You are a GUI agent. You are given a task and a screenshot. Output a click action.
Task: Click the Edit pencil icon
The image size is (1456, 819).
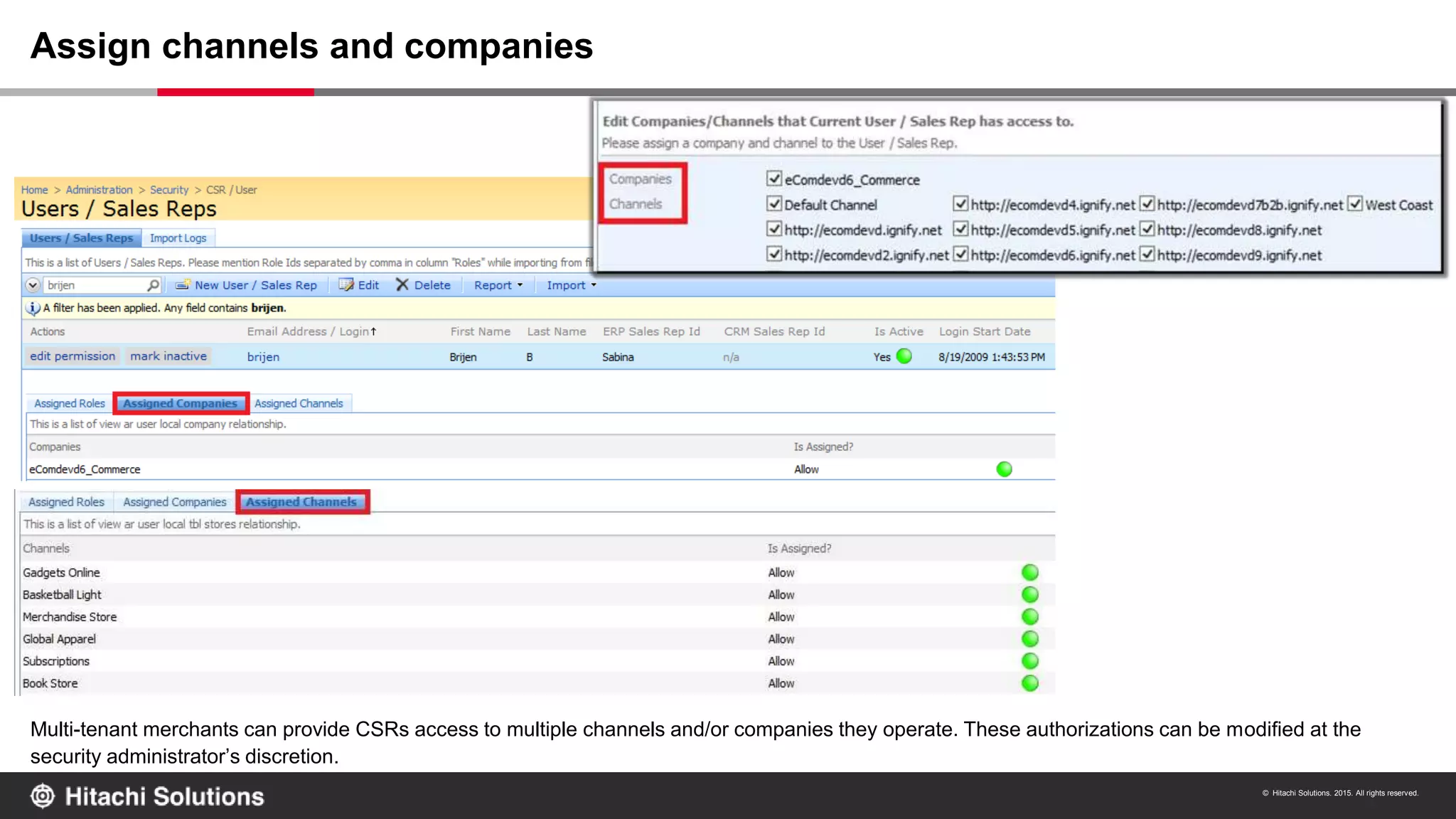point(346,284)
